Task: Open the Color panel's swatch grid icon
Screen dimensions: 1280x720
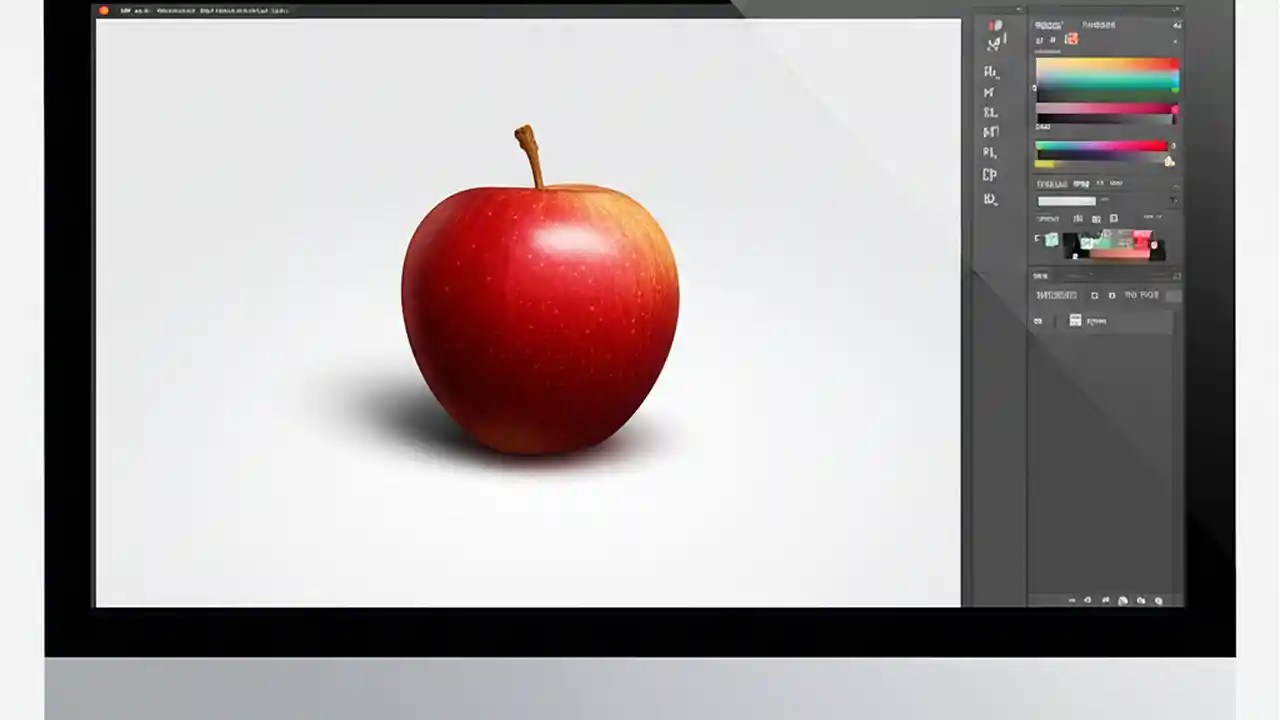Action: 1072,40
